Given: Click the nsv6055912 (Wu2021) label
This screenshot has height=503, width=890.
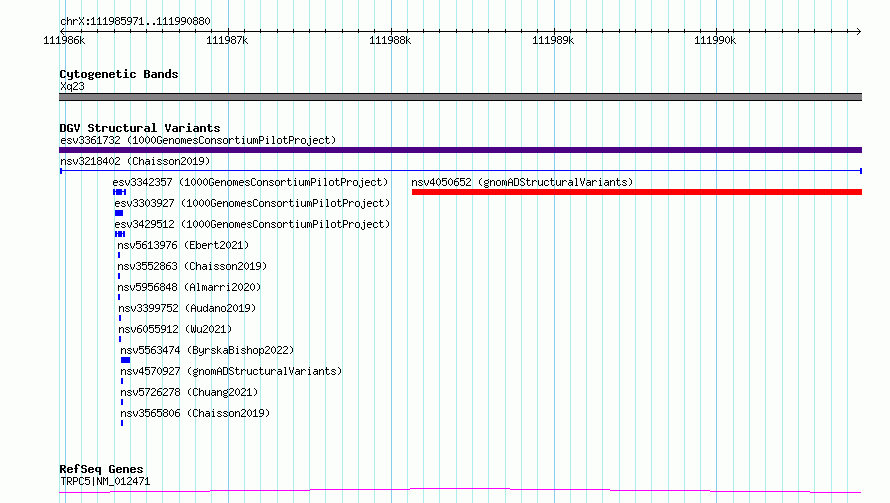Looking at the screenshot, I should click(175, 329).
